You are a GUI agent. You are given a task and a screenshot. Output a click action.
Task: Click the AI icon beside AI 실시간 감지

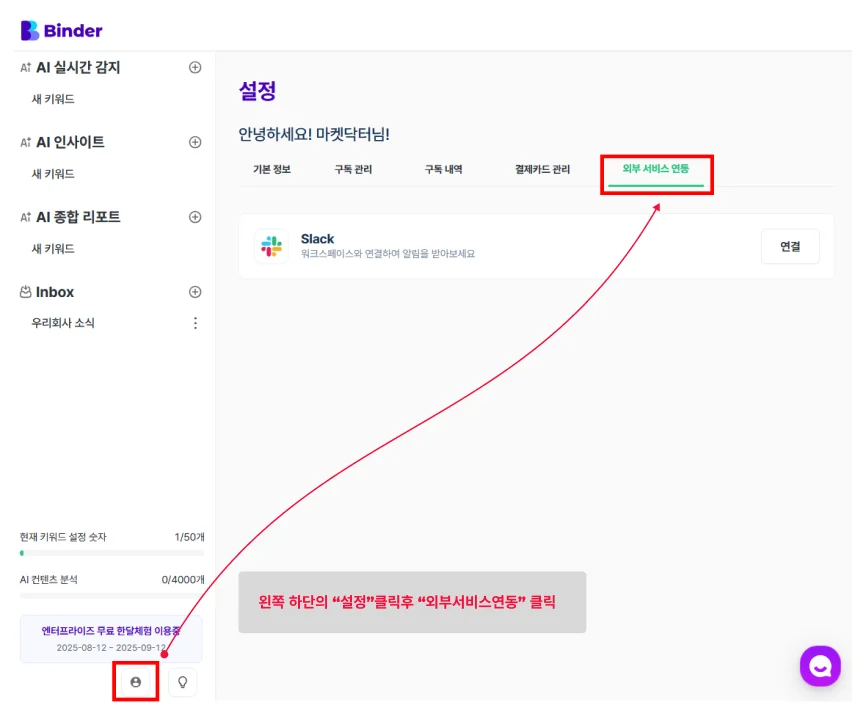pos(25,68)
